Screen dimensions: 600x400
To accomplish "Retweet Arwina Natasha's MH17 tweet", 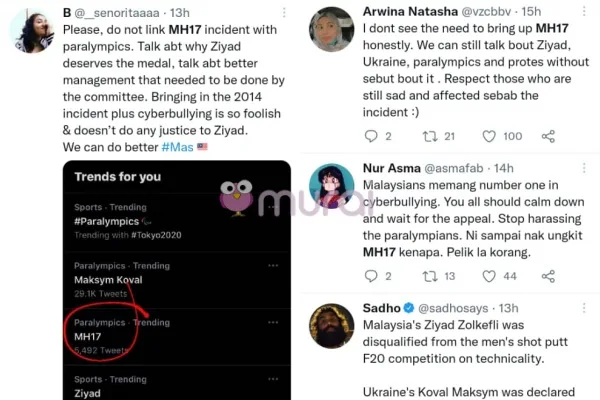I will pos(431,136).
